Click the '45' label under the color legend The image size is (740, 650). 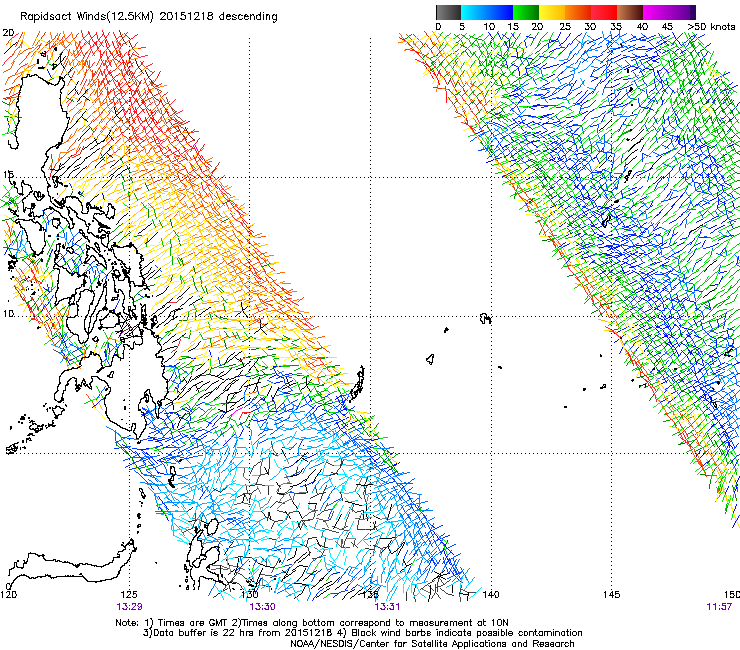coord(667,27)
